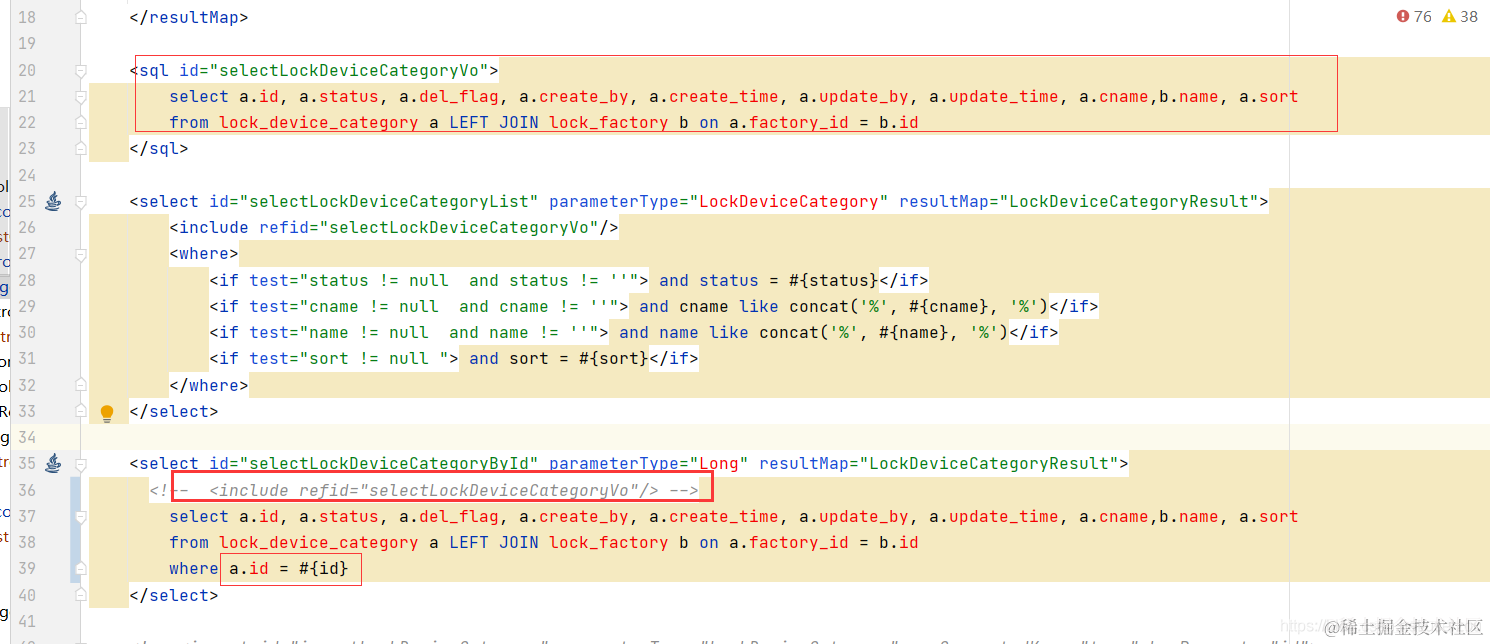Click the sql id "selectLockDeviceCategoryVo" on line 20
Viewport: 1490px width, 644px height.
(348, 70)
